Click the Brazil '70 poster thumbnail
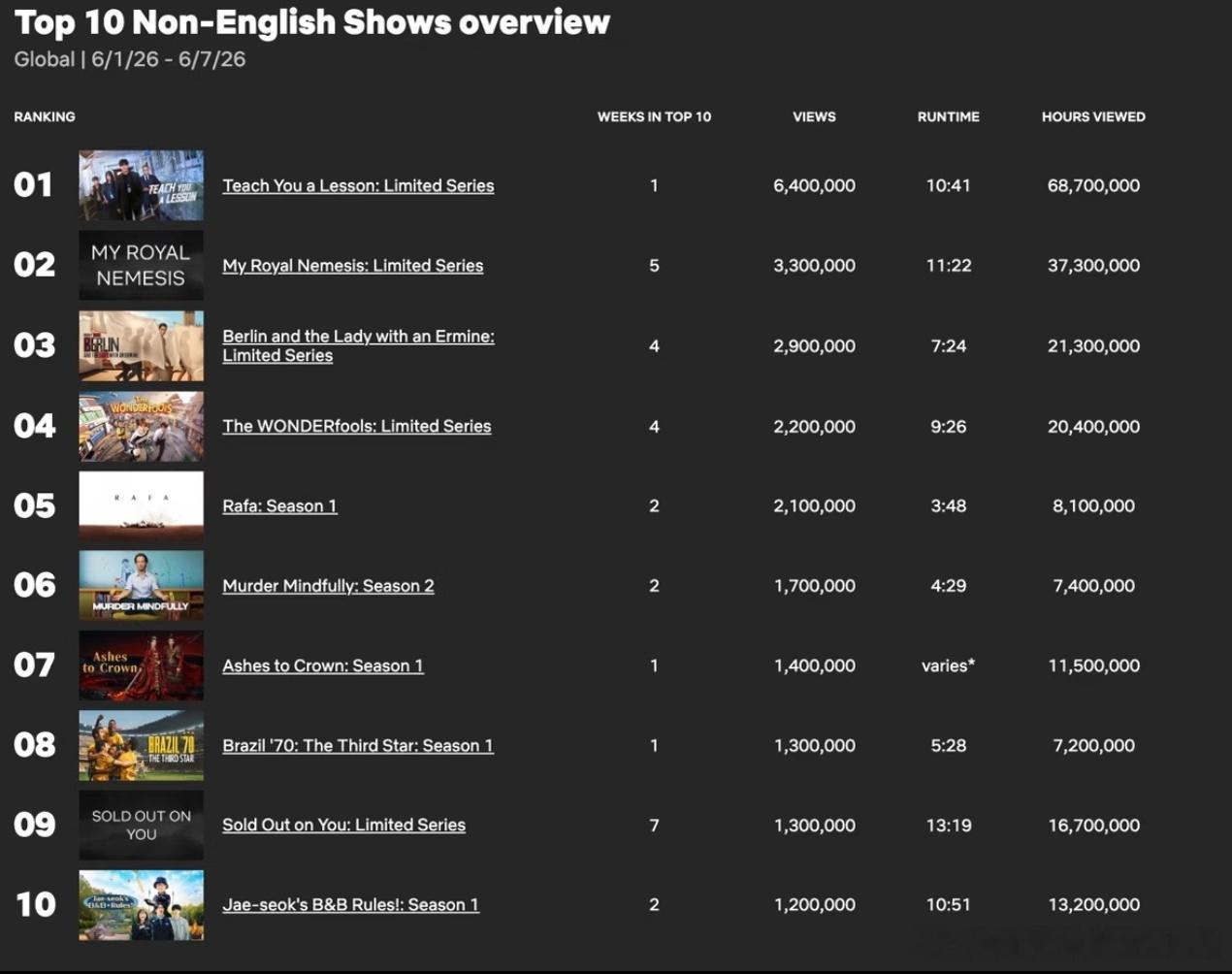The width and height of the screenshot is (1232, 974). click(x=141, y=745)
